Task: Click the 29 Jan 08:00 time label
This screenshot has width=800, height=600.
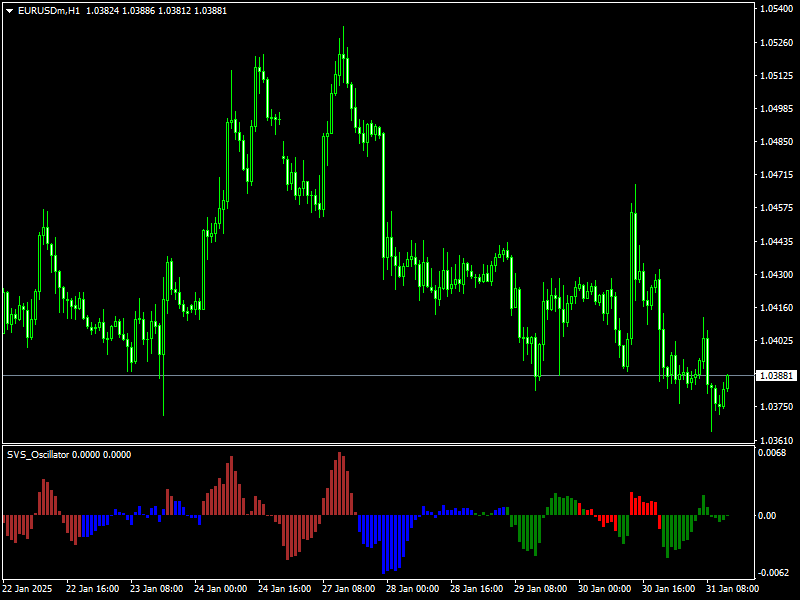Action: click(x=541, y=589)
